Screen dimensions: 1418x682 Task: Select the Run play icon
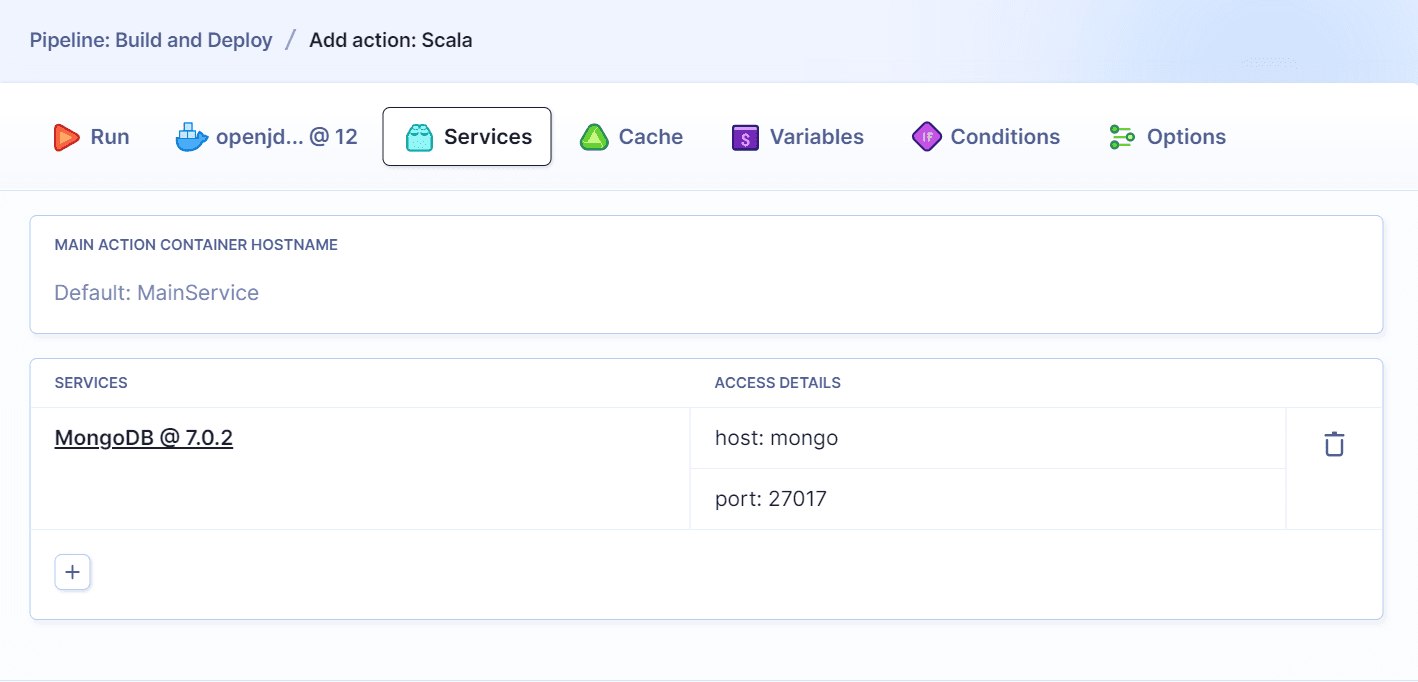66,136
